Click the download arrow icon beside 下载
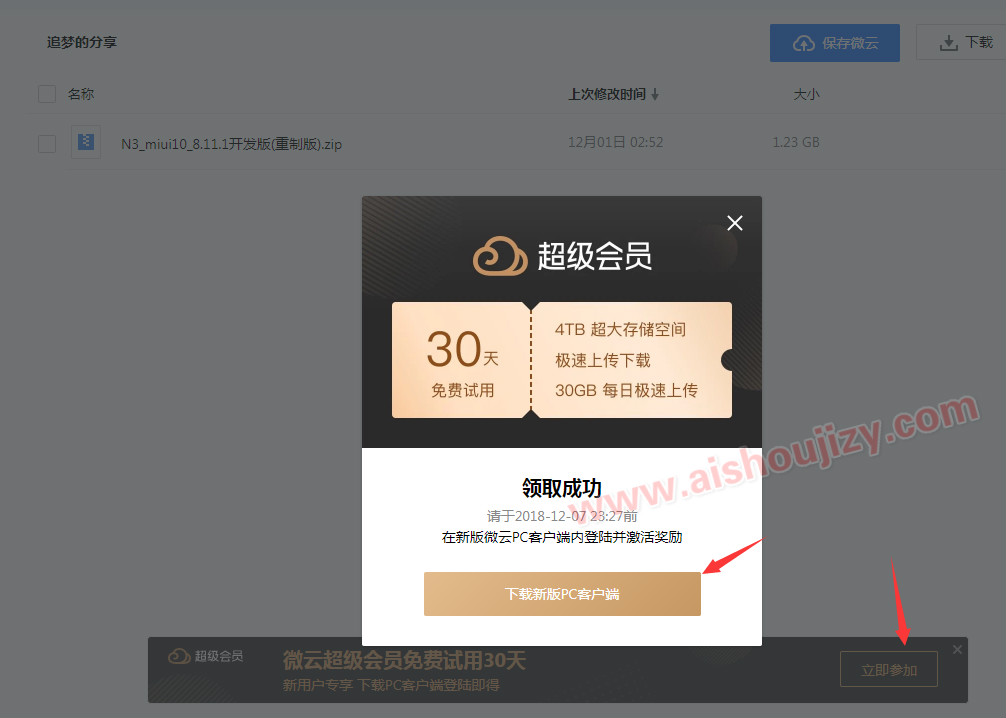The height and width of the screenshot is (718, 1006). (948, 44)
